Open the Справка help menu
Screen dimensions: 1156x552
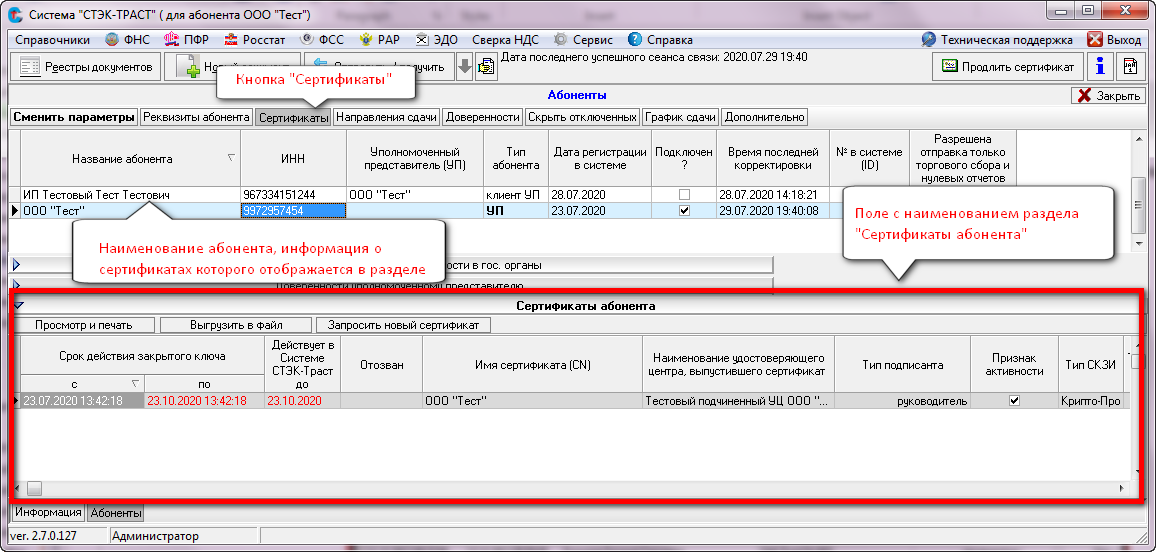click(x=661, y=40)
